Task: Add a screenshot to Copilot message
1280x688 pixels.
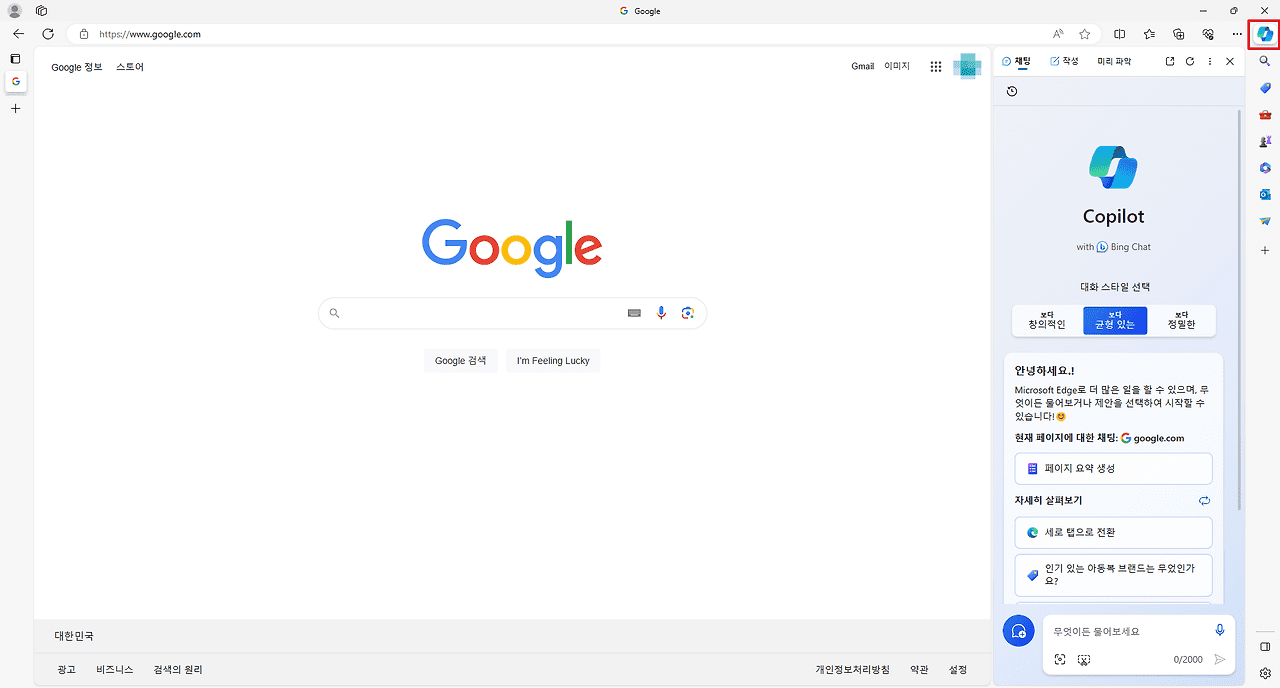Action: (1084, 659)
